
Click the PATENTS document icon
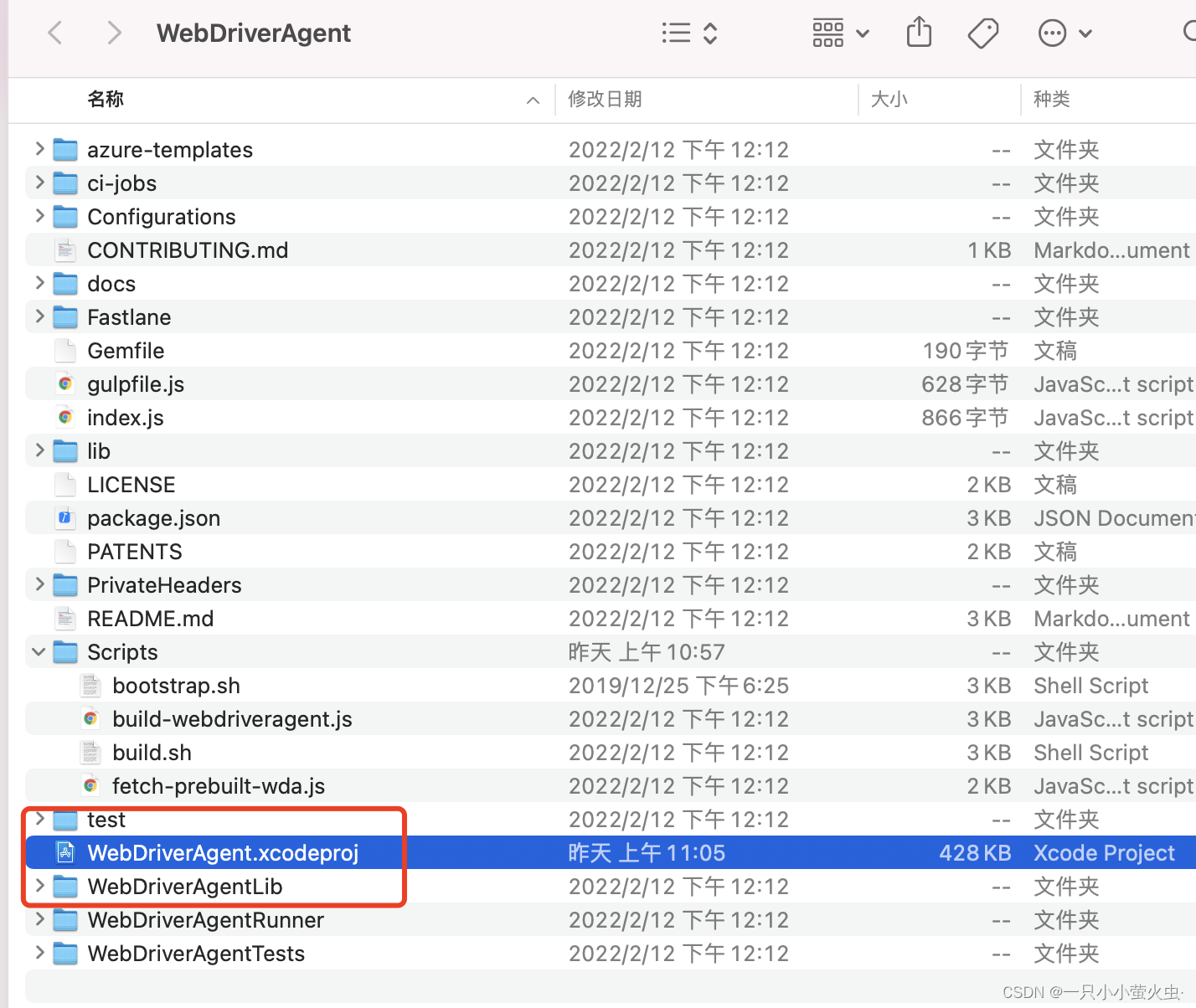65,552
